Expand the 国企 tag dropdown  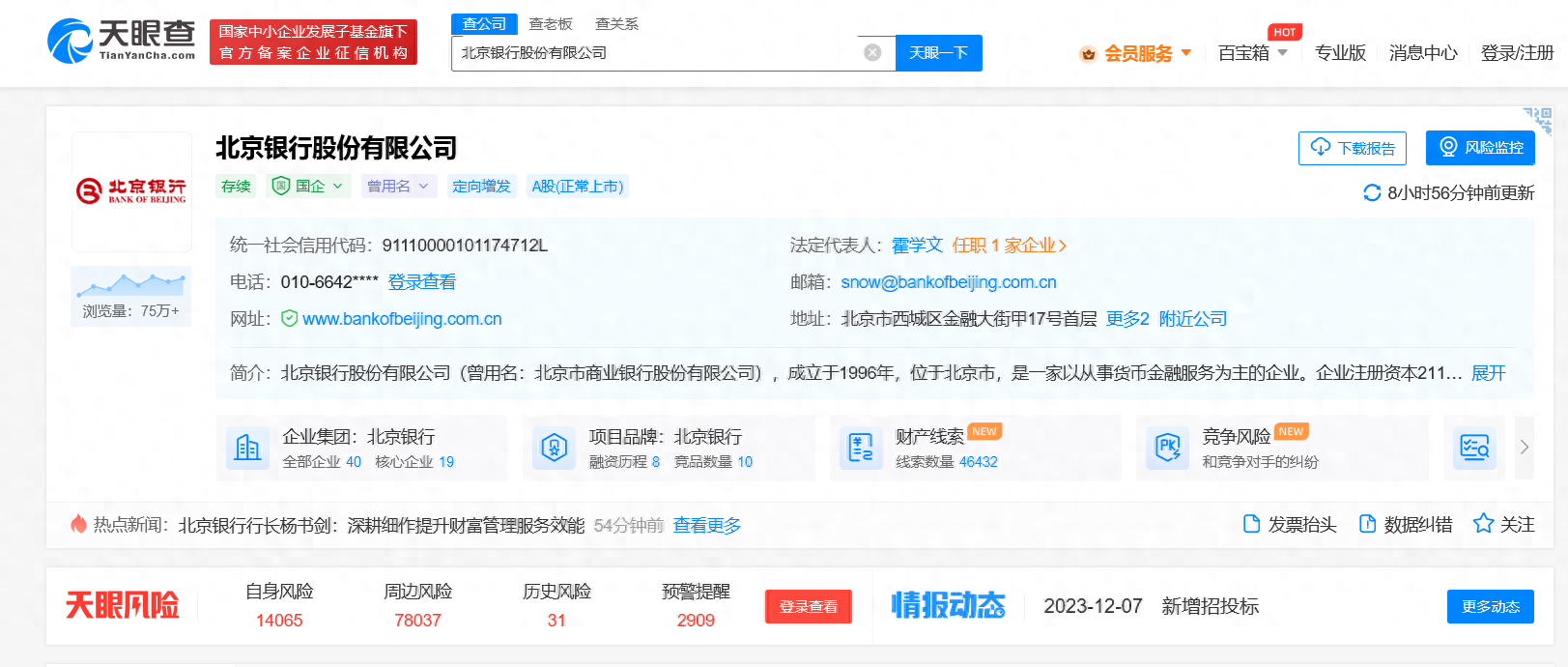309,186
